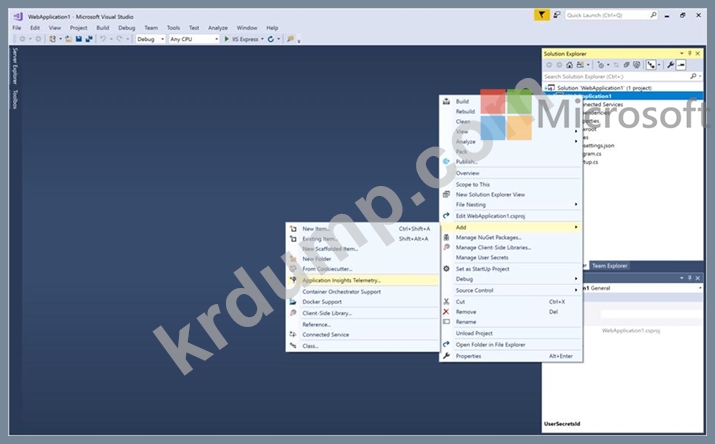Open the Tools menu in menu bar
Screen dimensions: 715x444
[174, 28]
